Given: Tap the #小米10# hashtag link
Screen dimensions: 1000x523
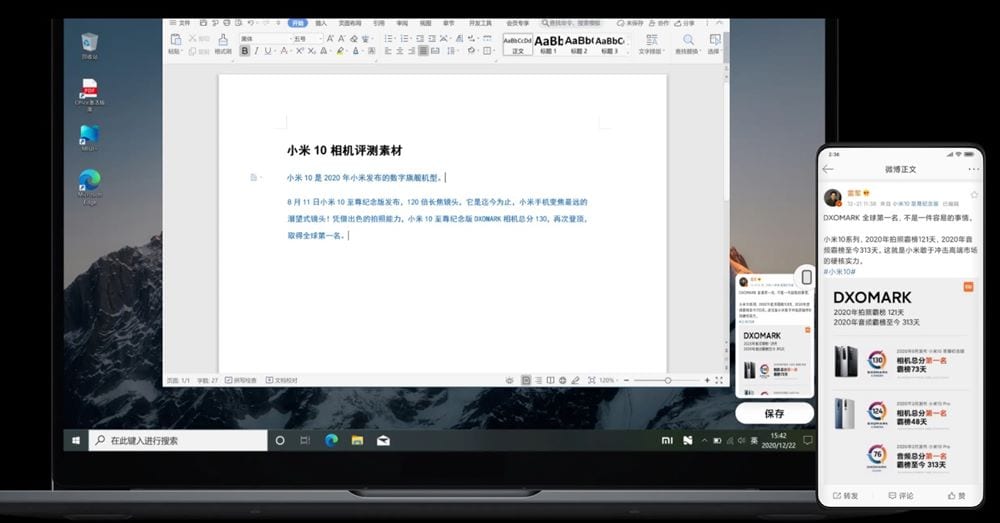Looking at the screenshot, I should [x=839, y=271].
